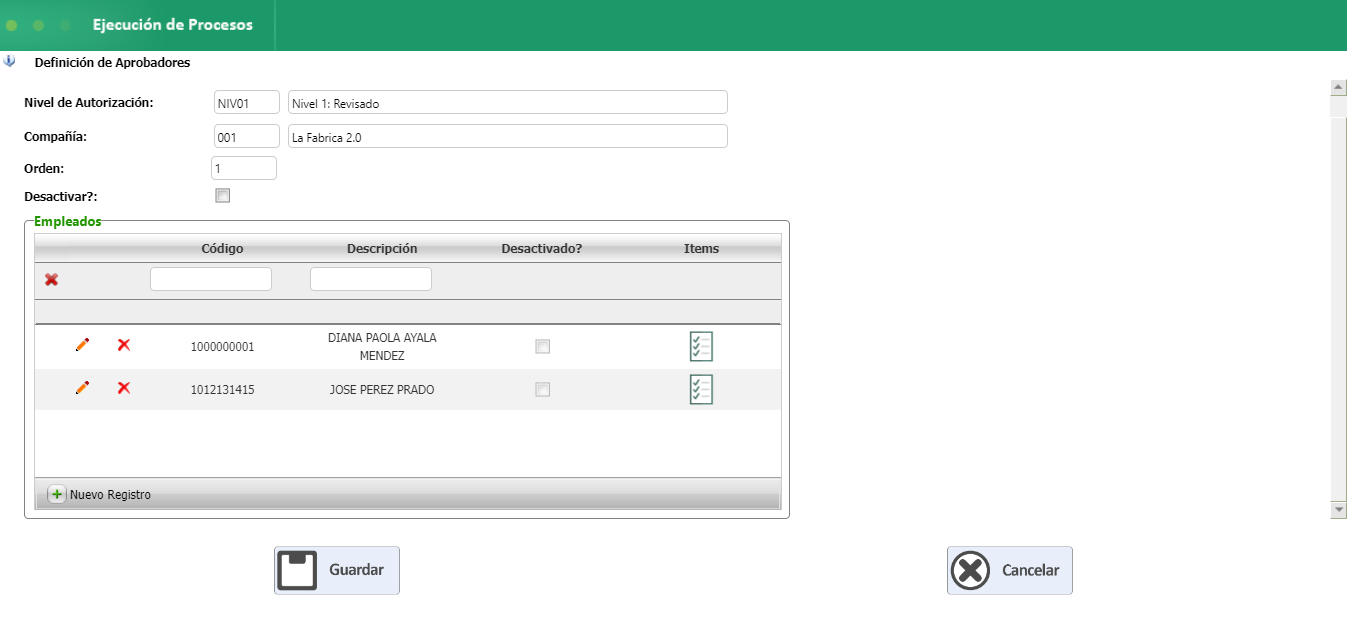Viewport: 1347px width, 635px height.
Task: Click pencil icon for Jose Perez Prado
Action: pyautogui.click(x=82, y=388)
